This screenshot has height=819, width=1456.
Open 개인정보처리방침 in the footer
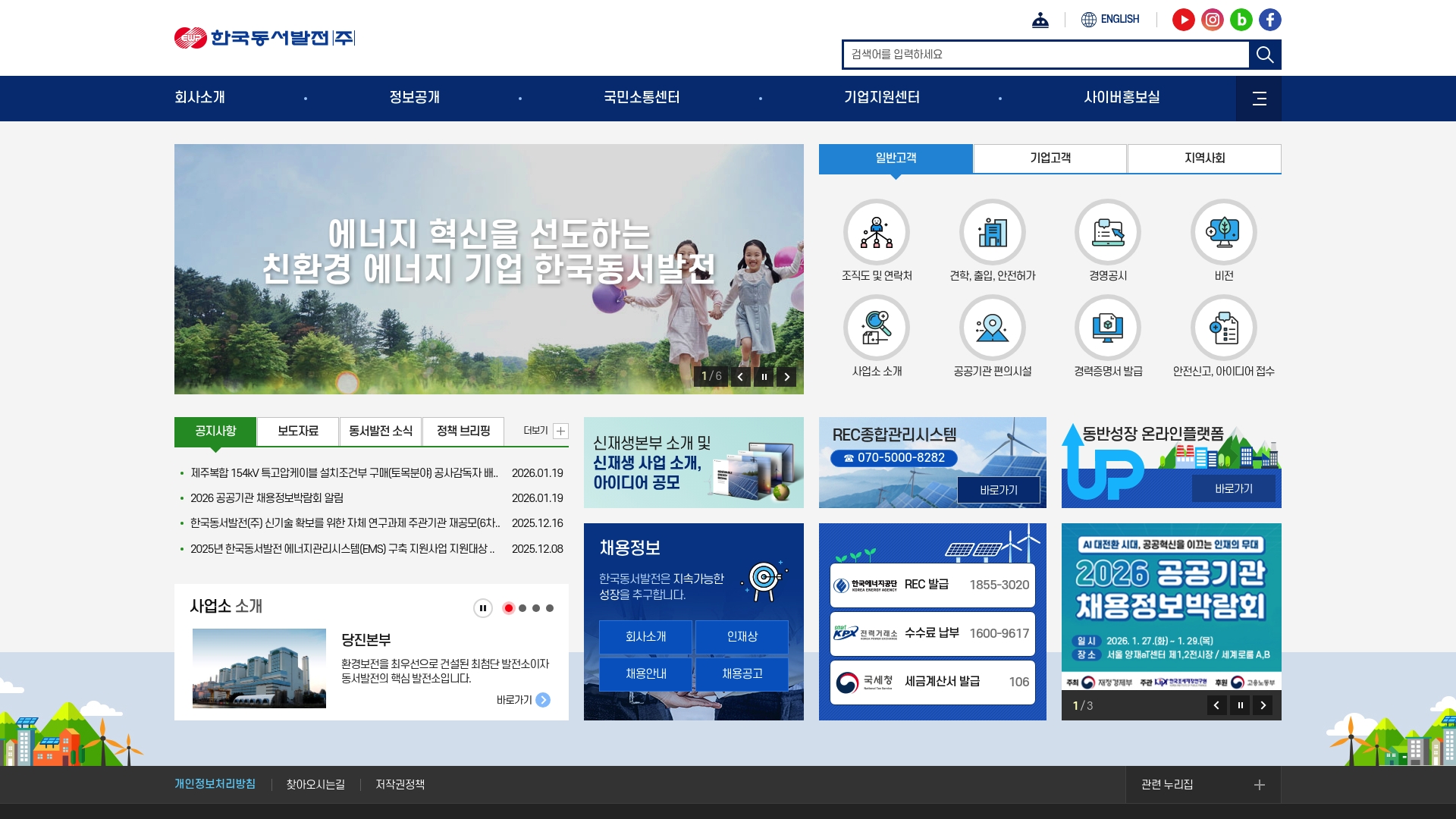[215, 785]
